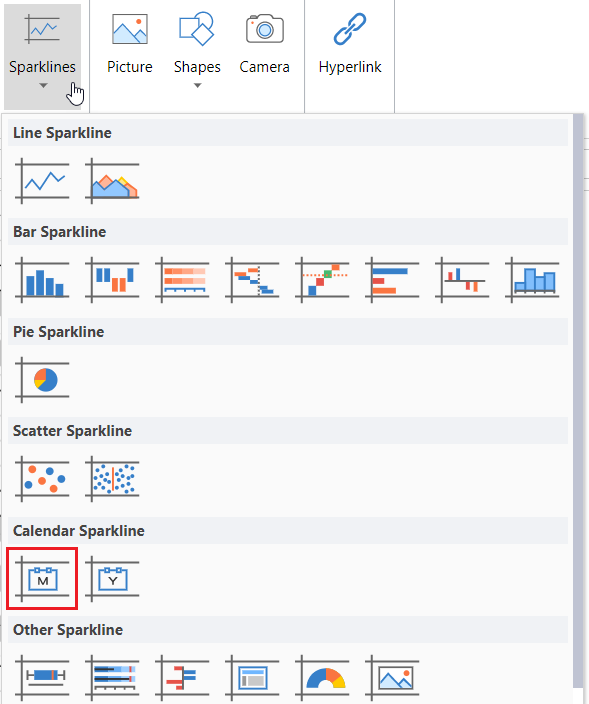
Task: Pick the Box plot sparkline
Action: tap(42, 678)
